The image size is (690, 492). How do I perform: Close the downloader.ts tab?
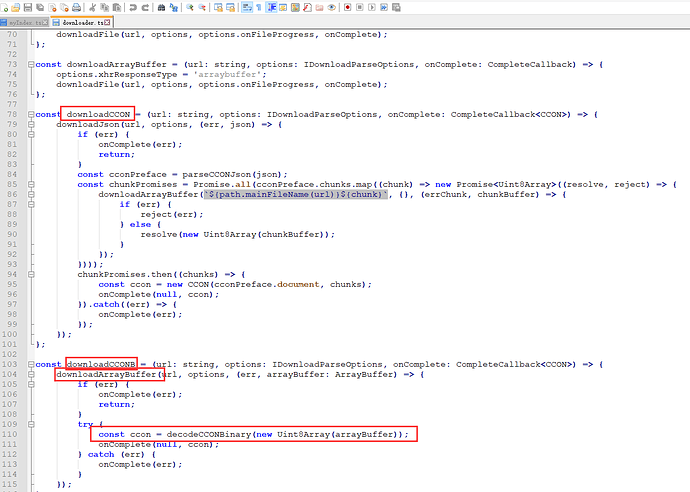(x=107, y=22)
